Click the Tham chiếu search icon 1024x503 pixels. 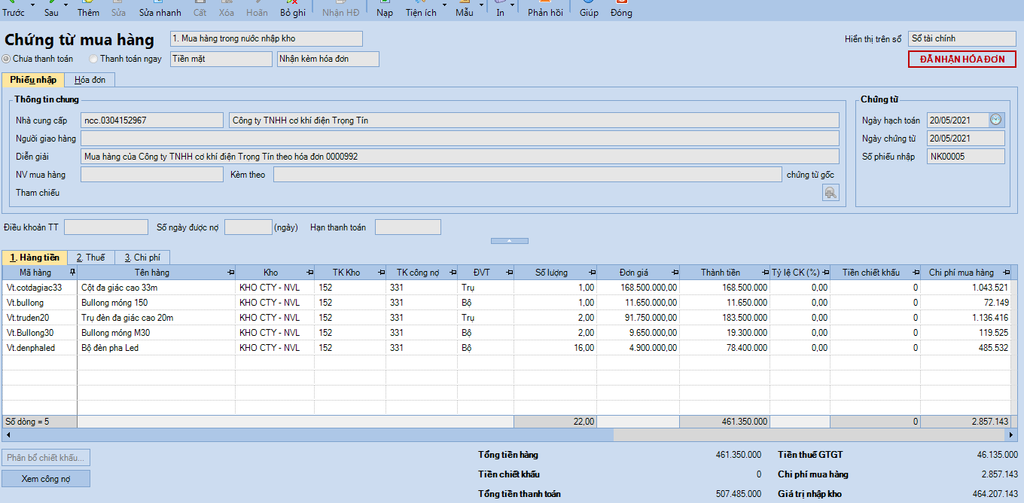[x=830, y=193]
